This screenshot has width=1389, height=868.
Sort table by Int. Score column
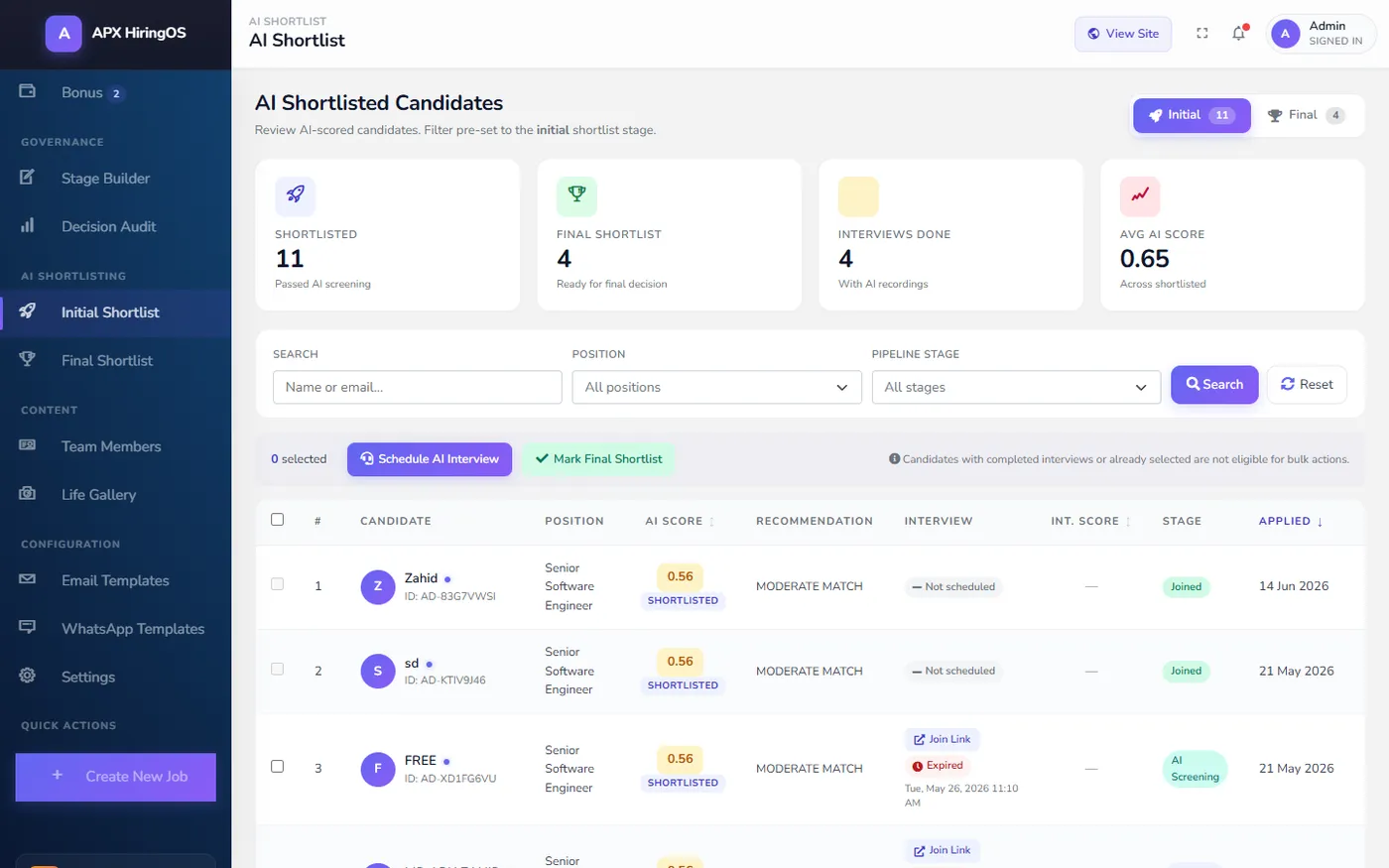coord(1090,521)
